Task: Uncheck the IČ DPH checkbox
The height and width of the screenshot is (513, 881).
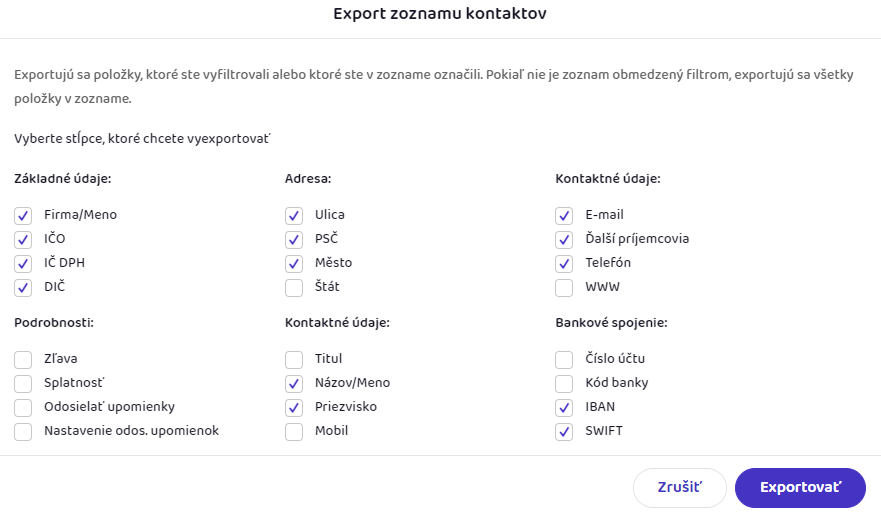Action: (24, 263)
